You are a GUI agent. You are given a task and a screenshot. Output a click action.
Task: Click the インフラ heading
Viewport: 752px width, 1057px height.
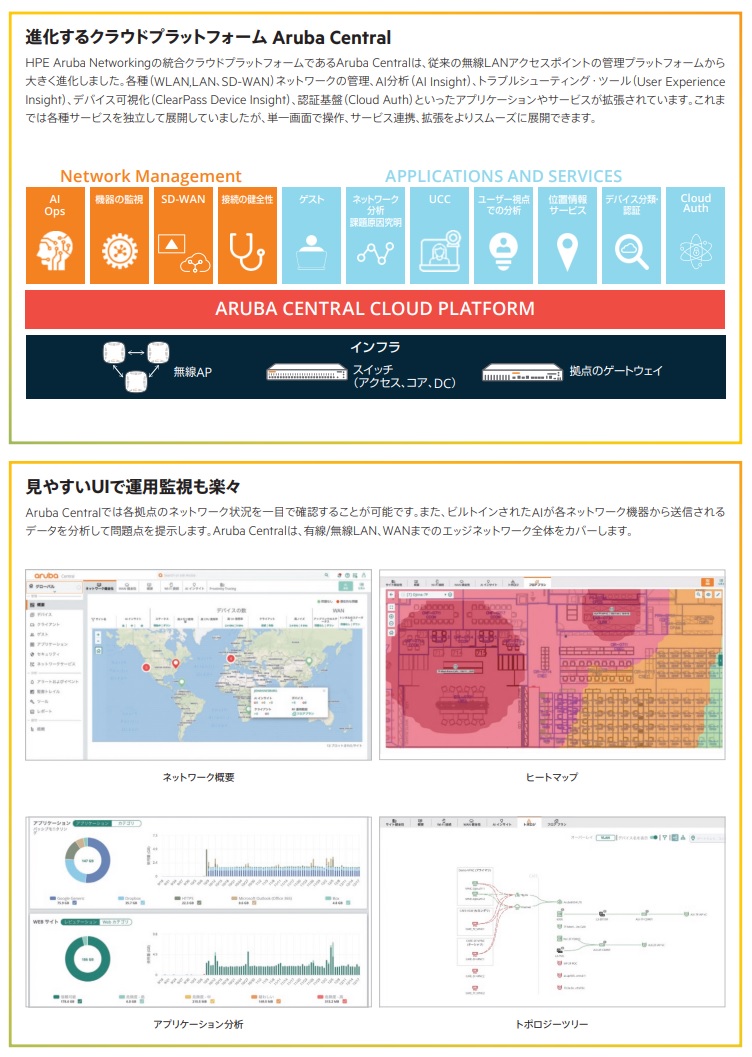coord(375,346)
